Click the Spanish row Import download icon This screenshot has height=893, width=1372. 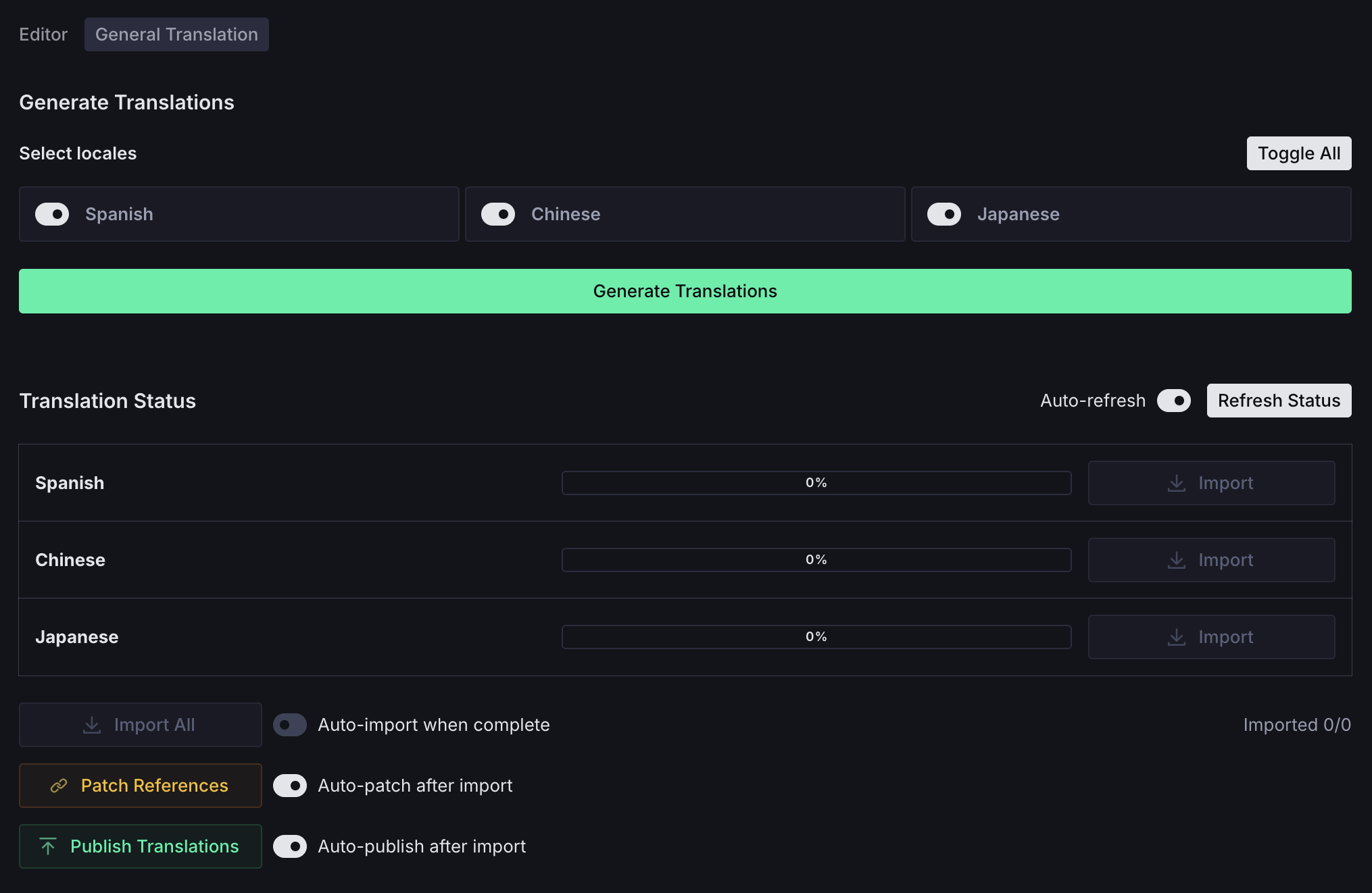(x=1177, y=483)
